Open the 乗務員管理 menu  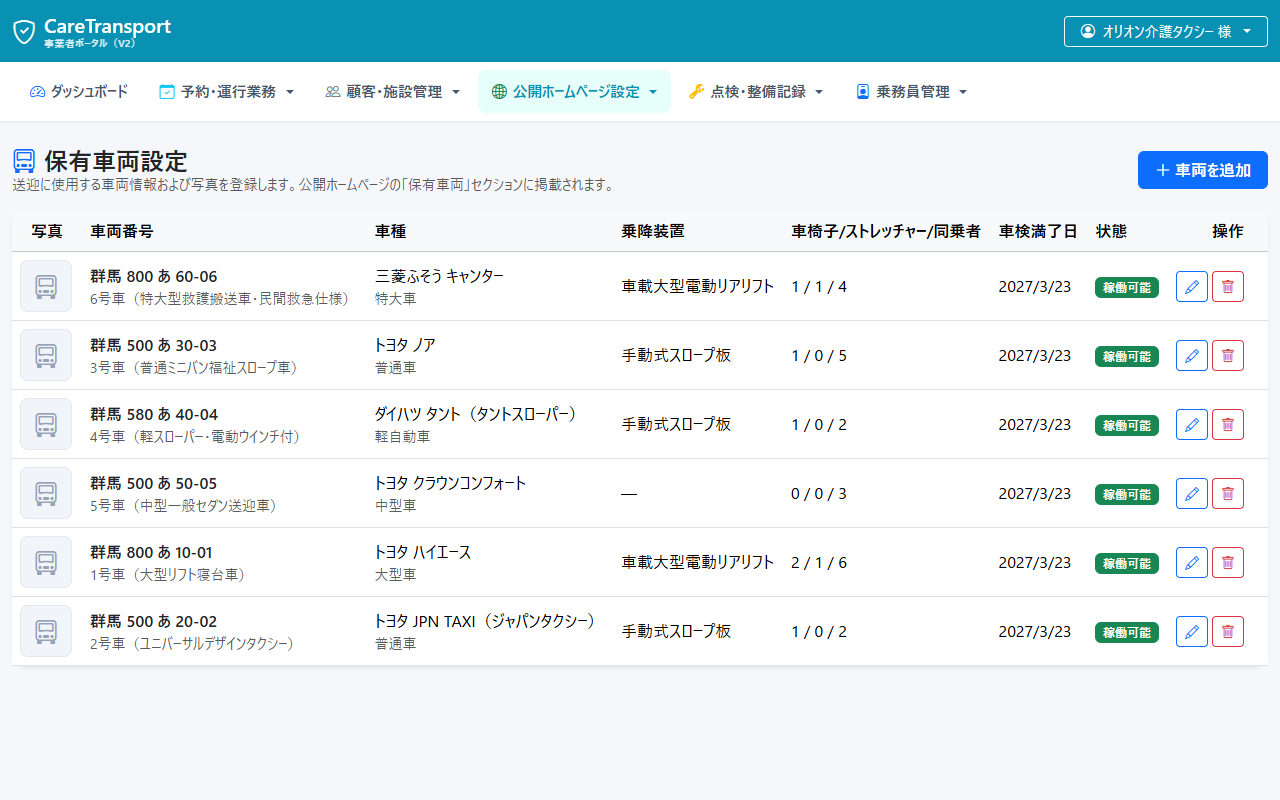point(911,92)
